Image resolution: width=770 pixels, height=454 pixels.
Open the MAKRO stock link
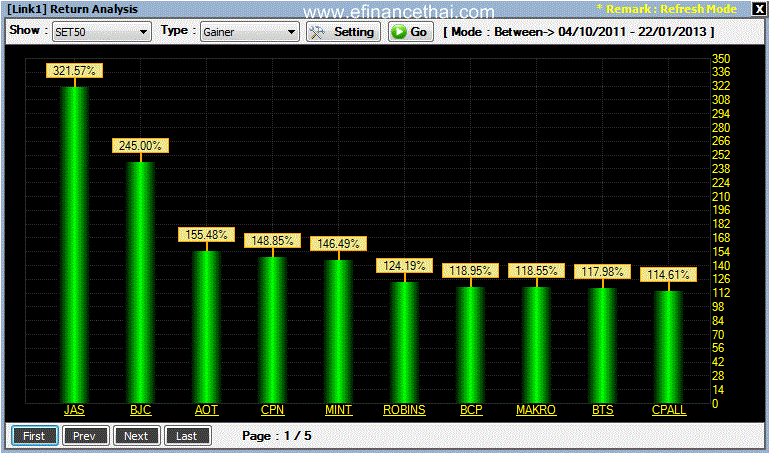pyautogui.click(x=536, y=410)
